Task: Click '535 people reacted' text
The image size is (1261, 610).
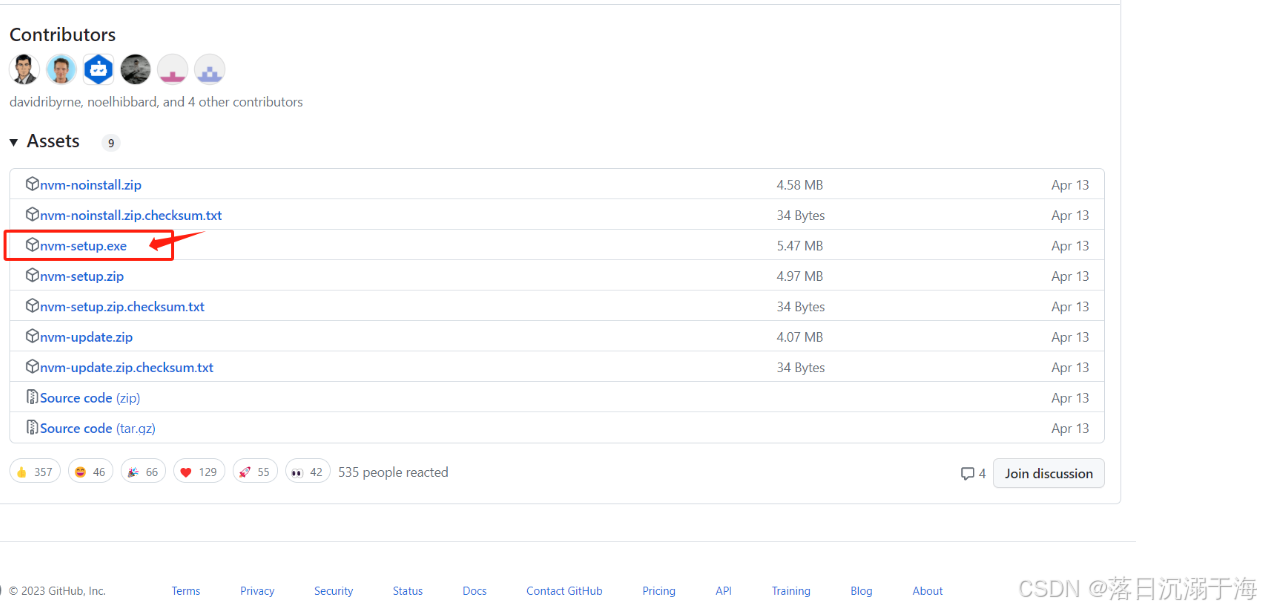Action: pyautogui.click(x=393, y=472)
